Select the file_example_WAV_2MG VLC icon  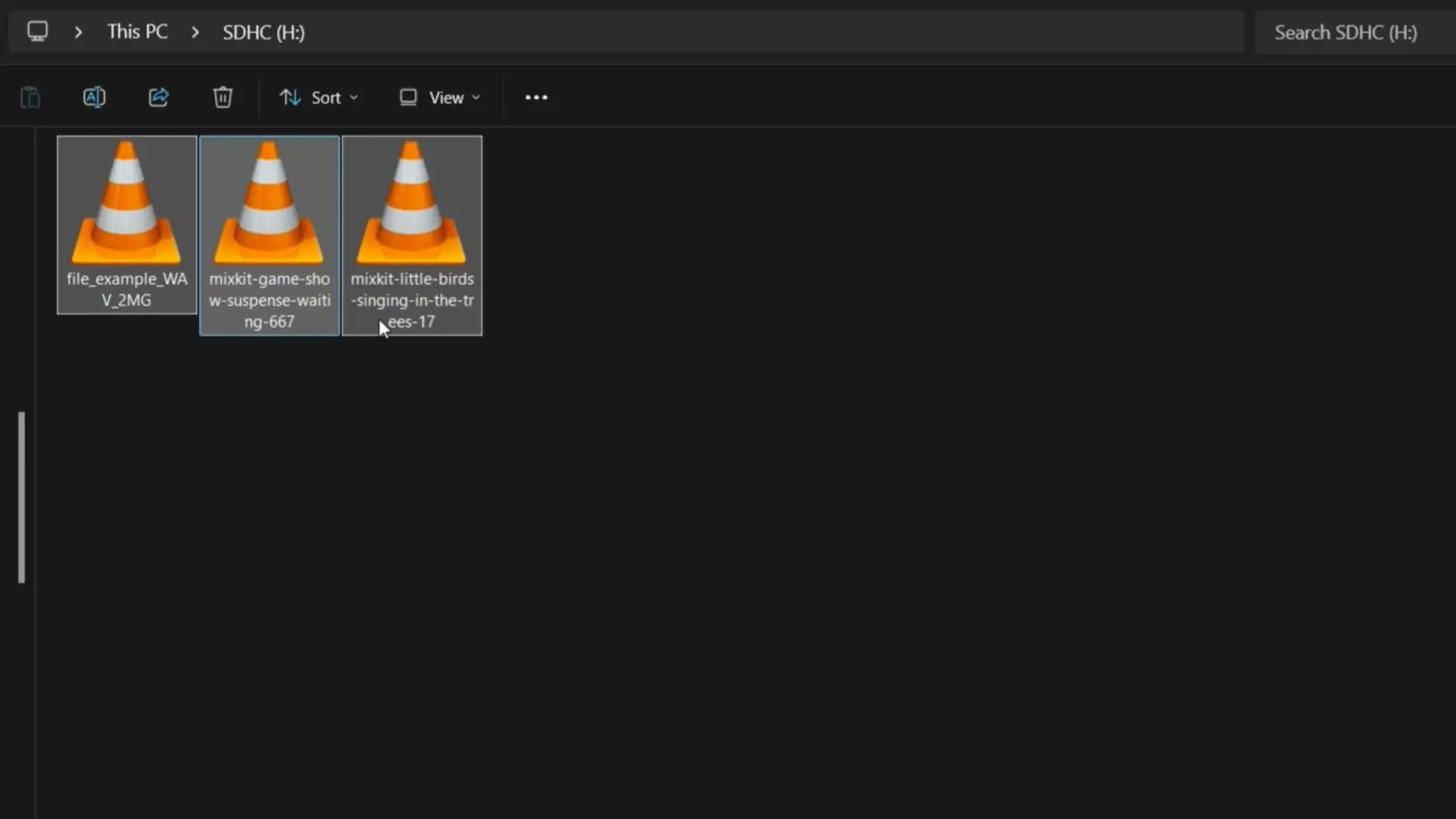click(126, 202)
